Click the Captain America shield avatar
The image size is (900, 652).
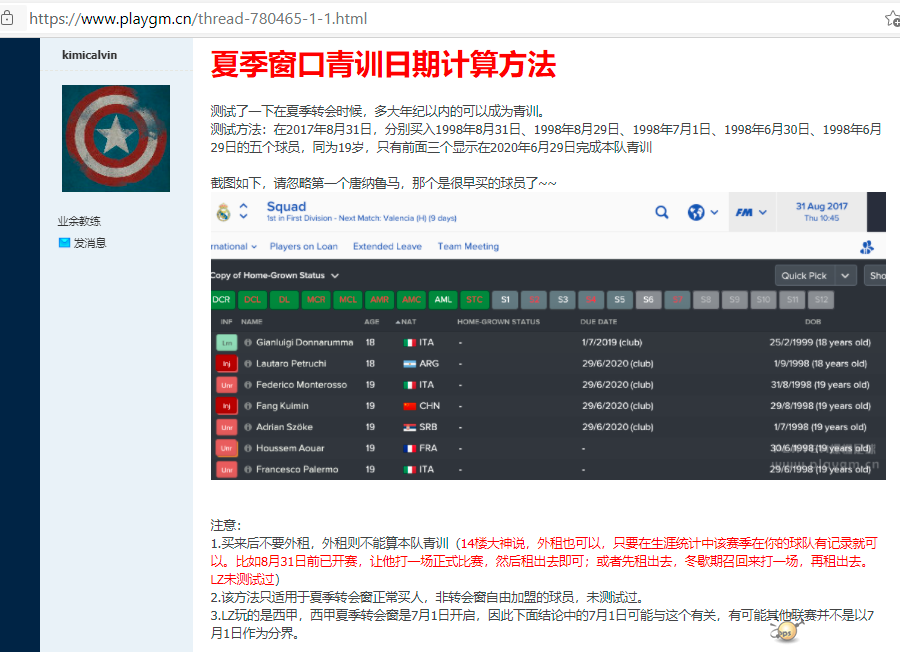116,138
